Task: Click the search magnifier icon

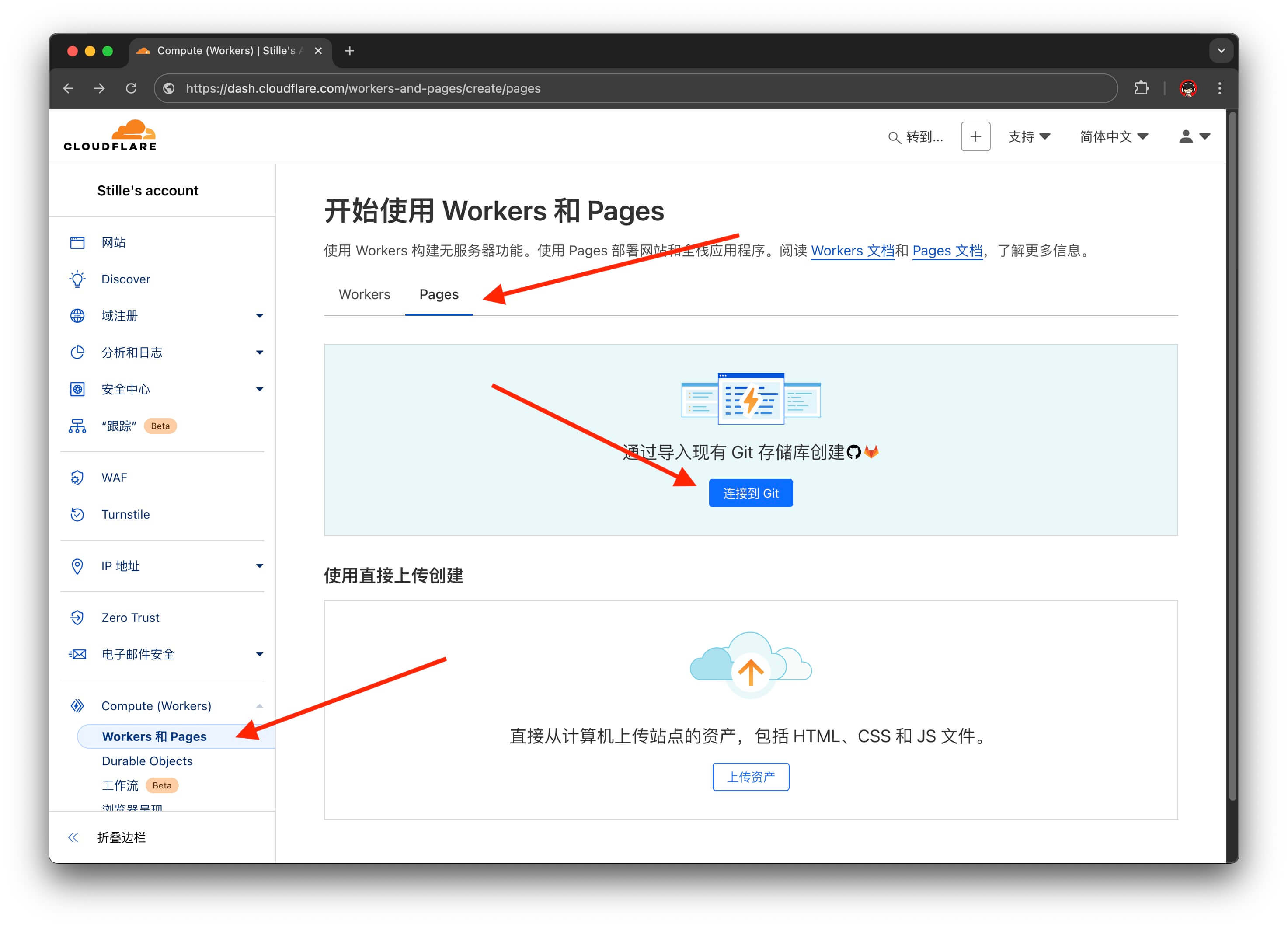Action: [x=894, y=137]
